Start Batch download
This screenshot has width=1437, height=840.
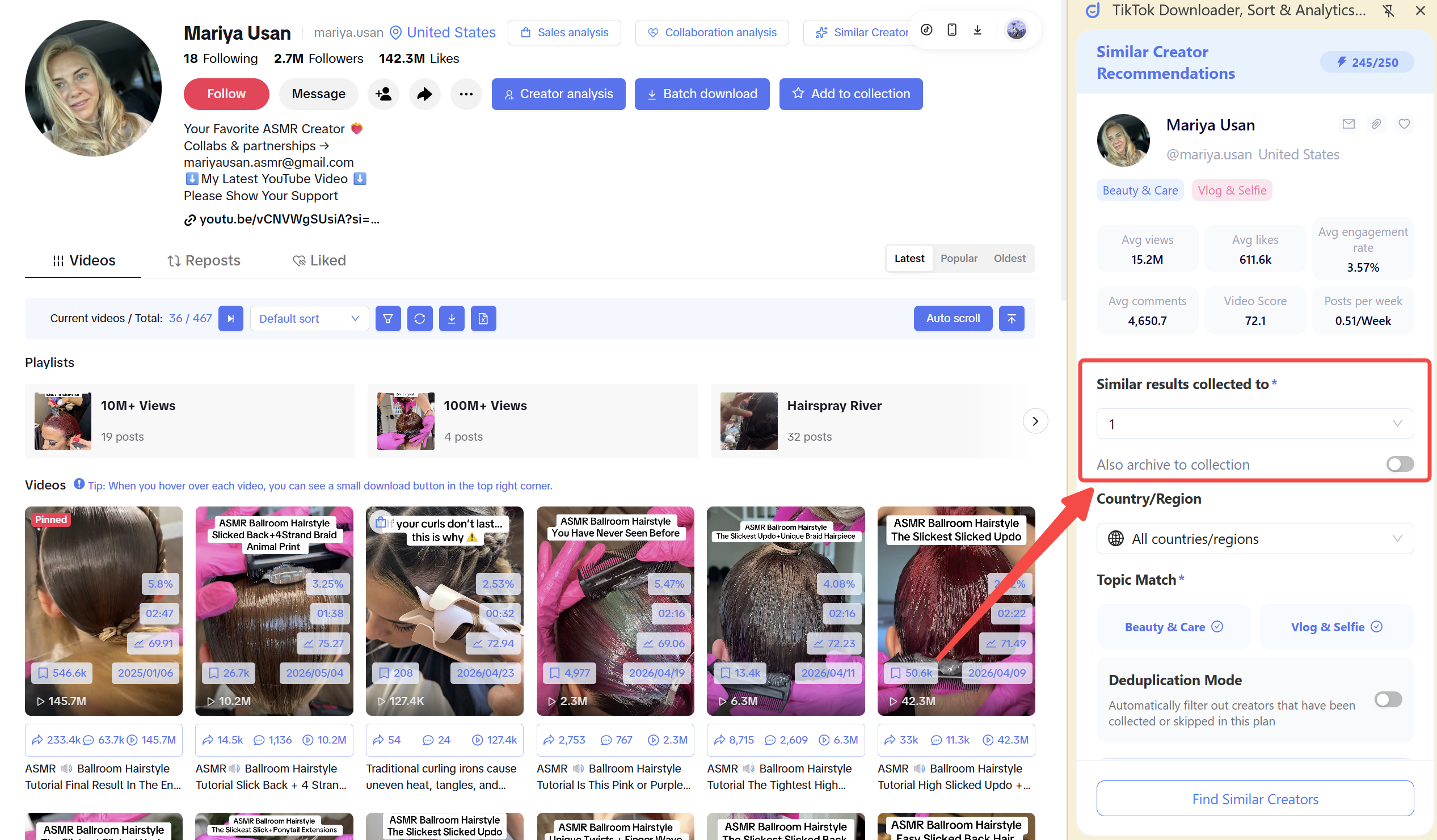(x=702, y=94)
